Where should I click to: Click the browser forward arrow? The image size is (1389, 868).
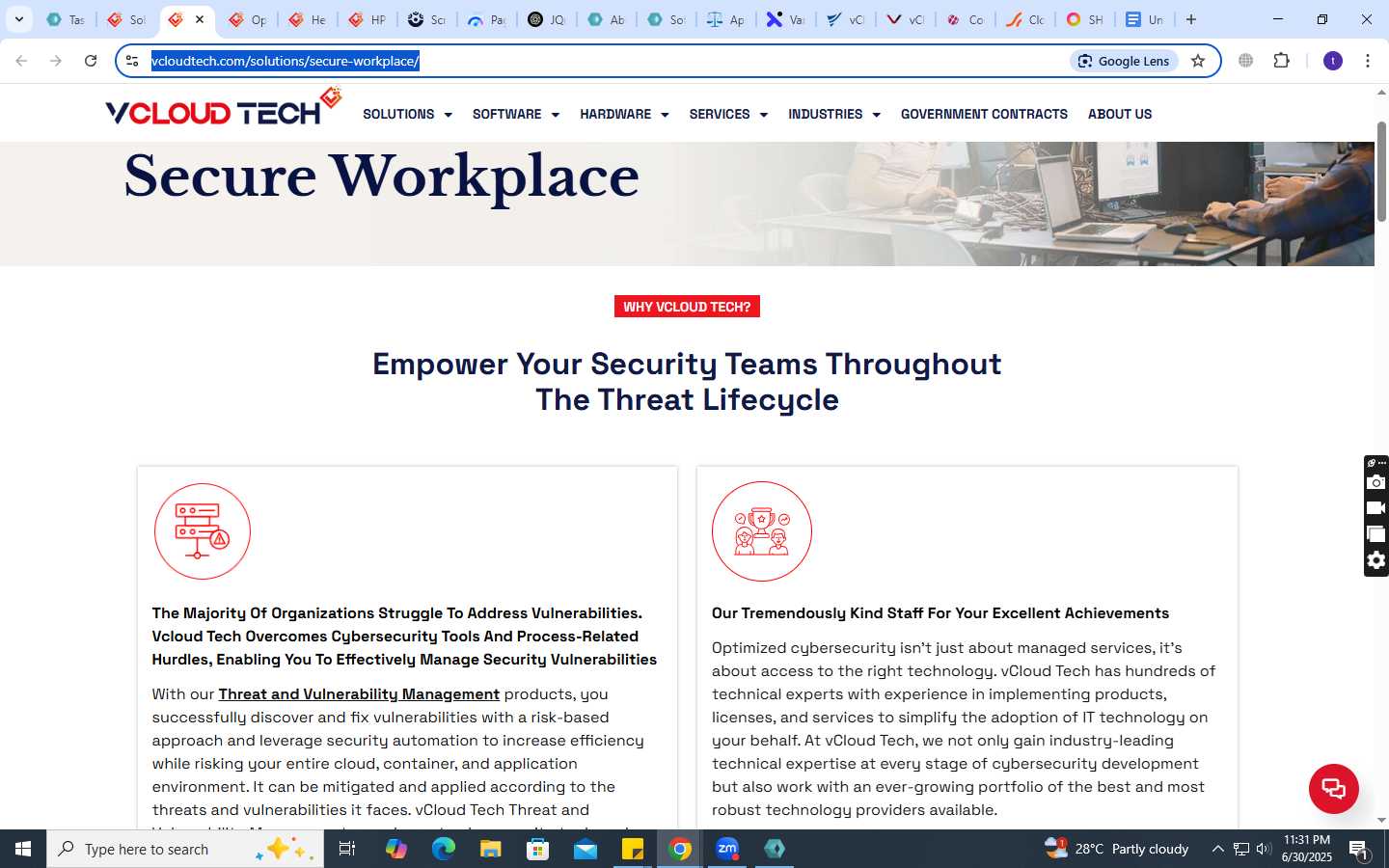click(x=56, y=61)
